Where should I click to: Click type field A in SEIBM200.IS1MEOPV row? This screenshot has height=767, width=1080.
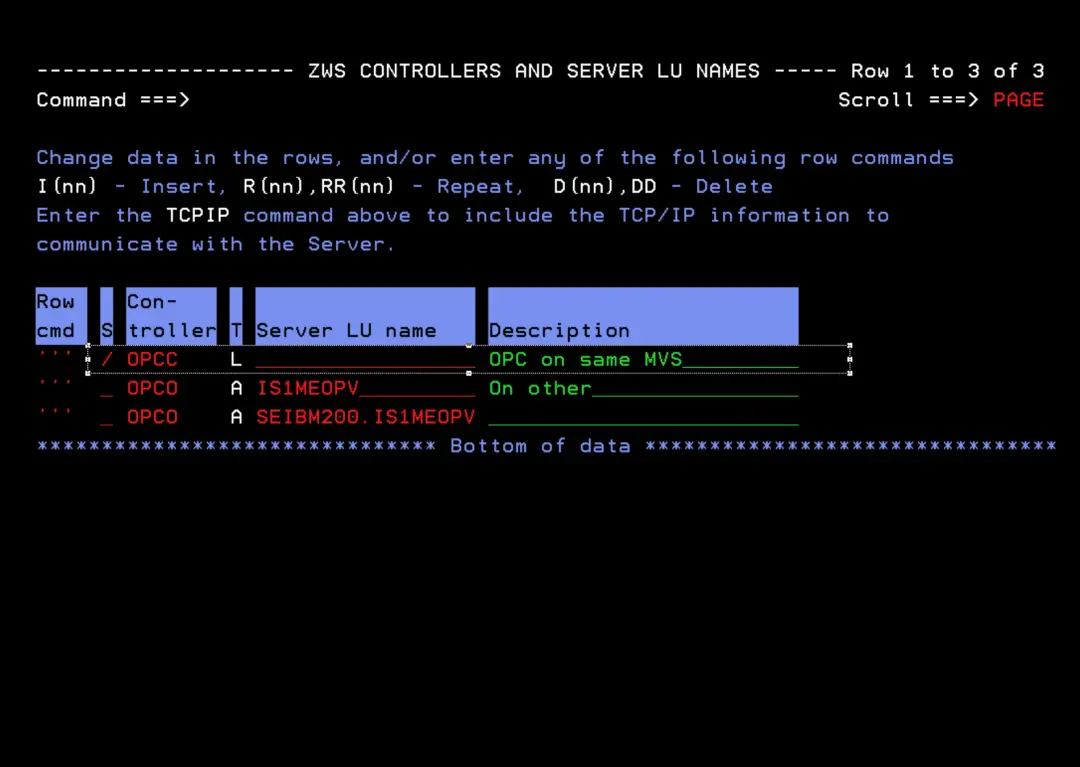point(236,417)
